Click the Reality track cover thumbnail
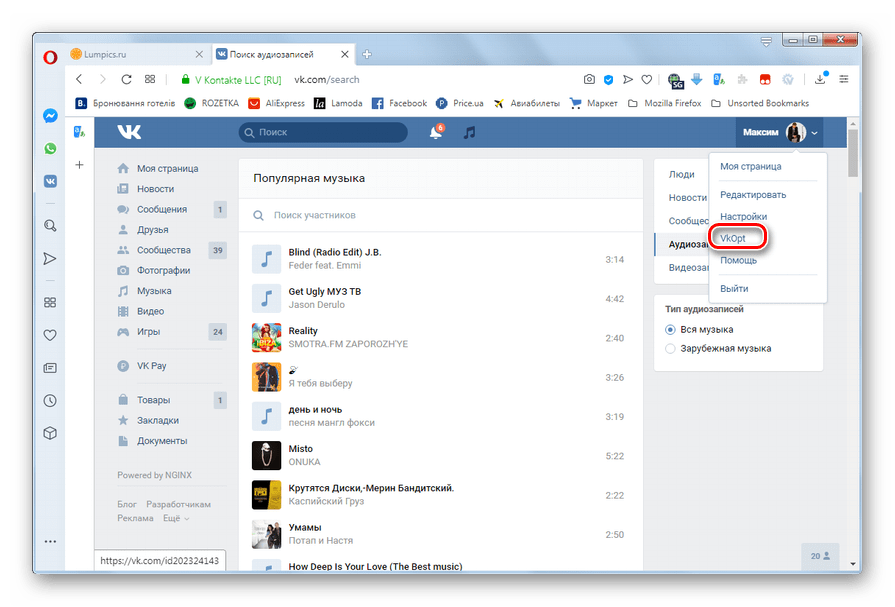 tap(267, 338)
